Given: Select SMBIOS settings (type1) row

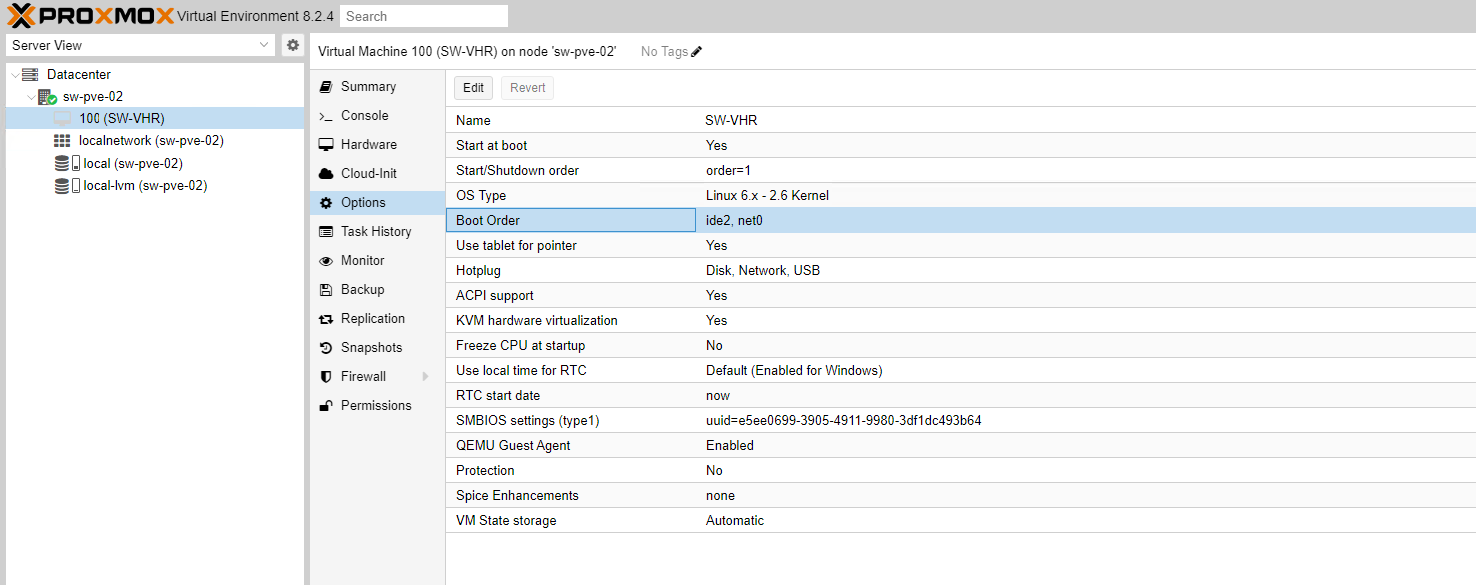Looking at the screenshot, I should pos(960,420).
